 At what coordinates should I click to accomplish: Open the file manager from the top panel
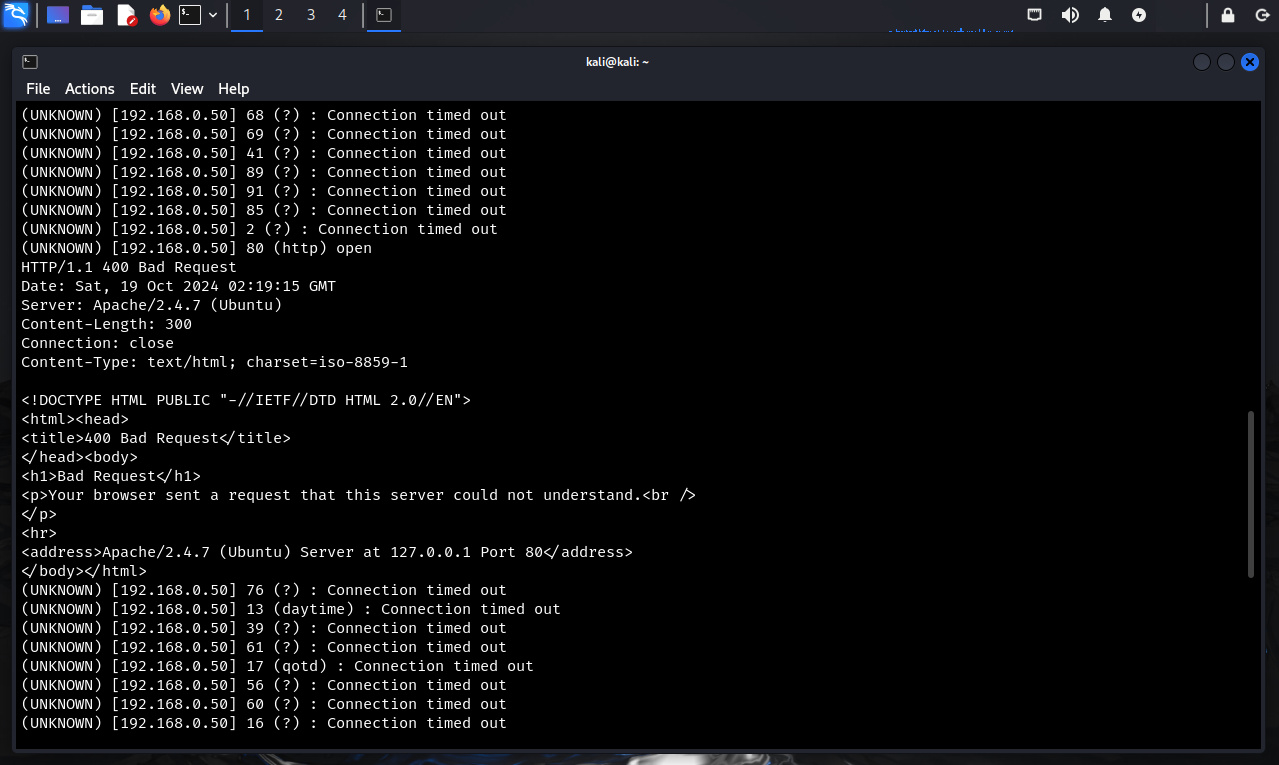pos(92,15)
